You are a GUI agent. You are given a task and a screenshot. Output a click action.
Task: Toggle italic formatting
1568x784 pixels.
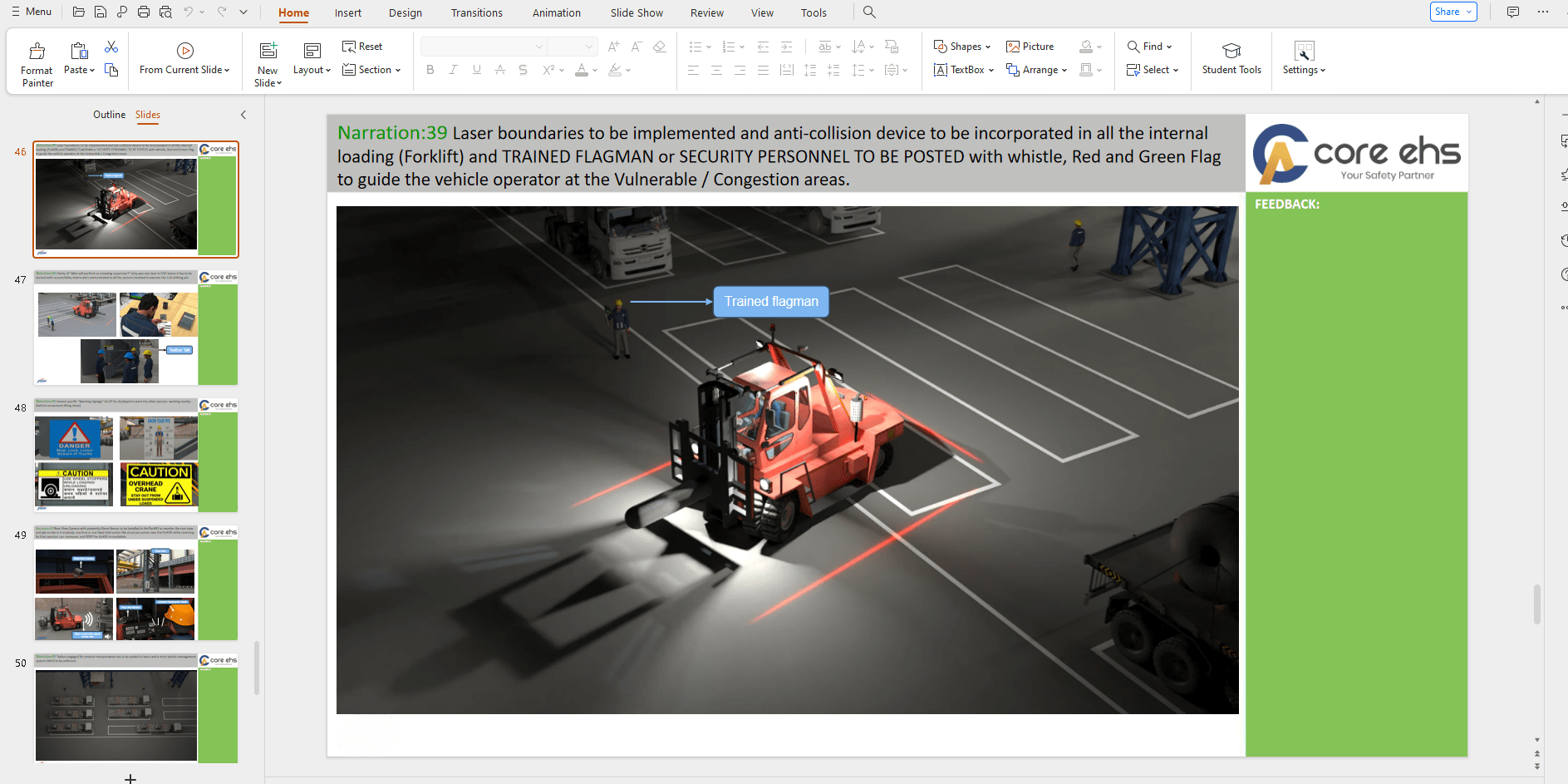coord(453,70)
